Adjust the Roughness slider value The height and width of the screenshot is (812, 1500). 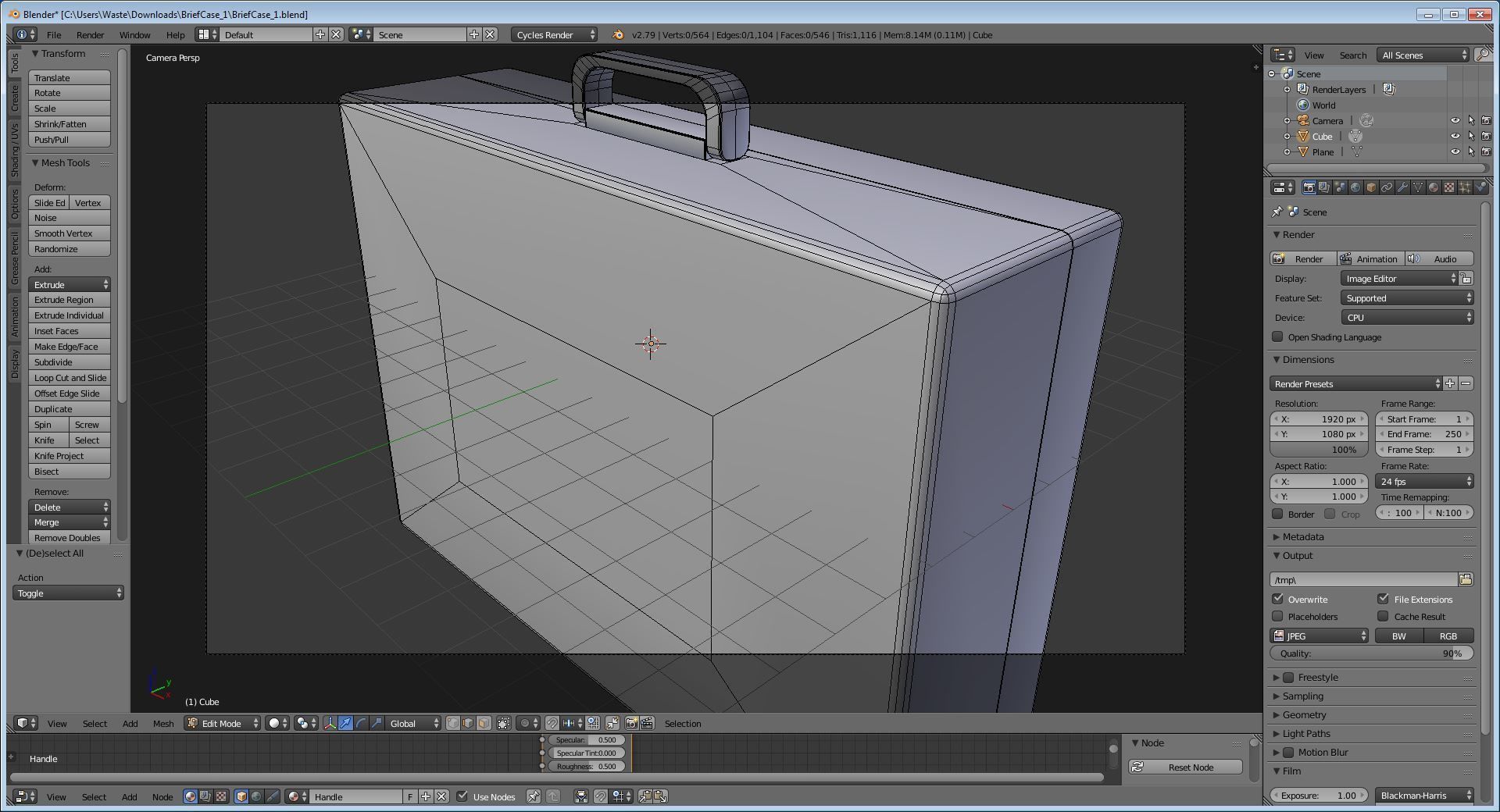point(587,767)
